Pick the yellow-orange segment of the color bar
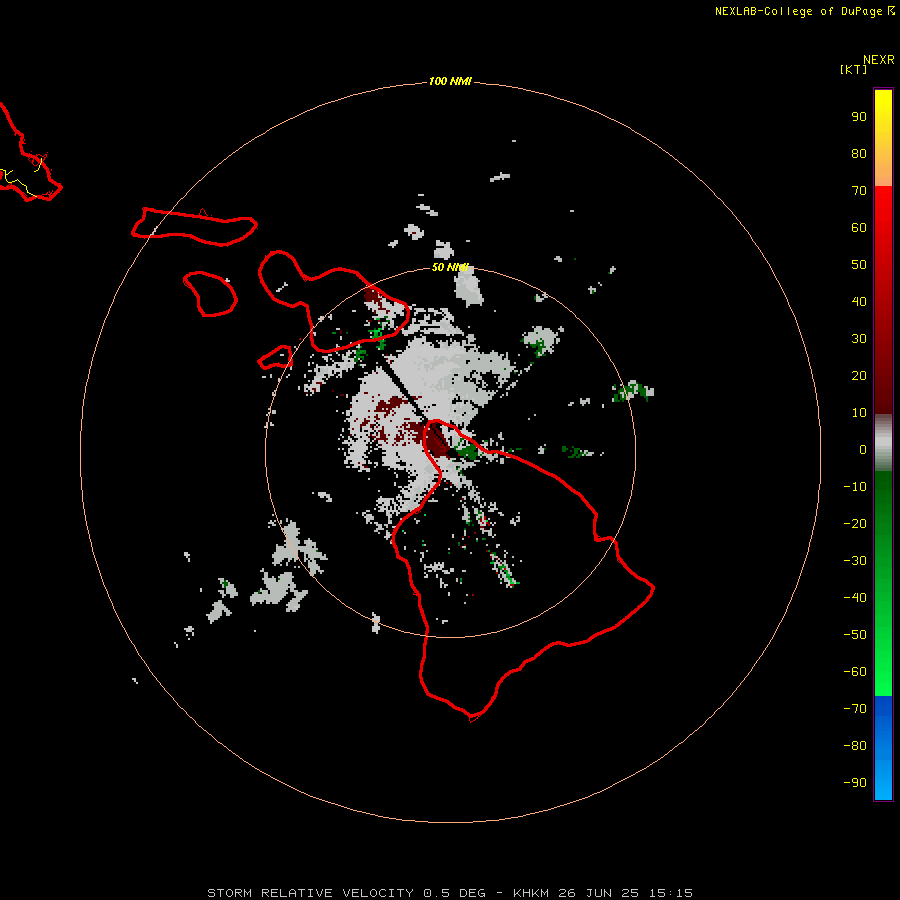The width and height of the screenshot is (900, 900). click(x=883, y=138)
